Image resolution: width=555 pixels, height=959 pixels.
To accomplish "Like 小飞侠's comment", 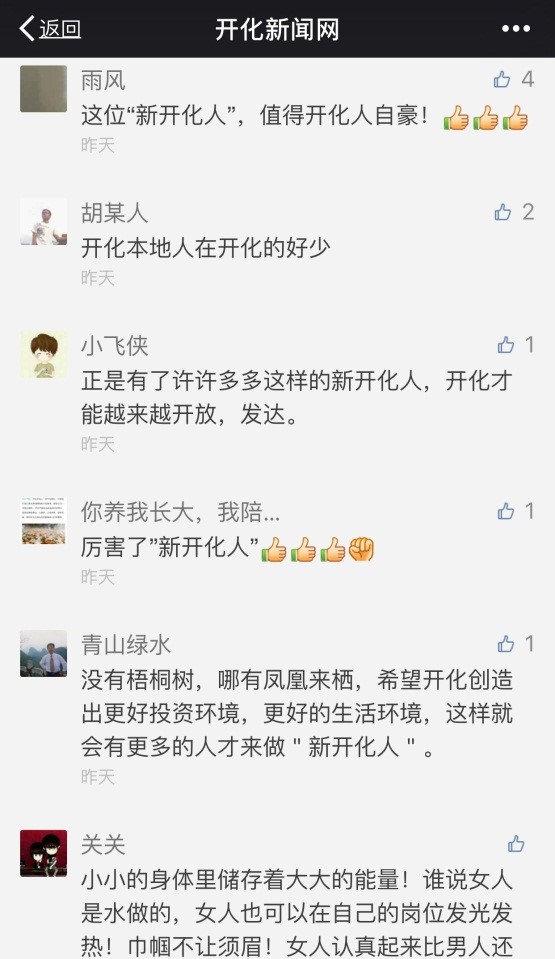I will [x=506, y=345].
